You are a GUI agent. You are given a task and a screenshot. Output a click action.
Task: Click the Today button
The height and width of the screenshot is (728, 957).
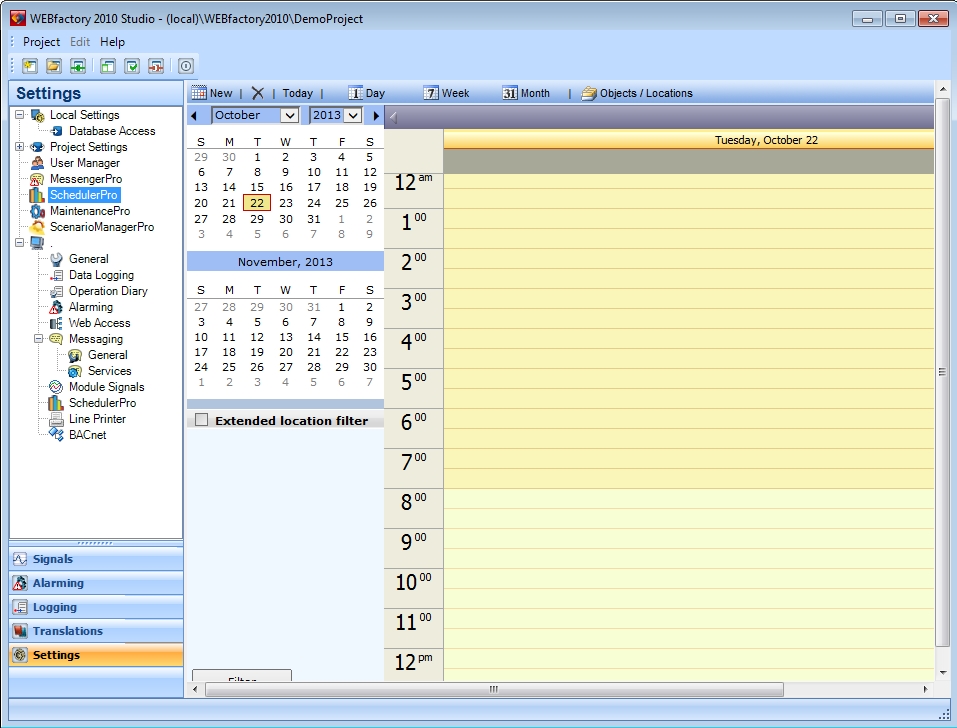(297, 93)
